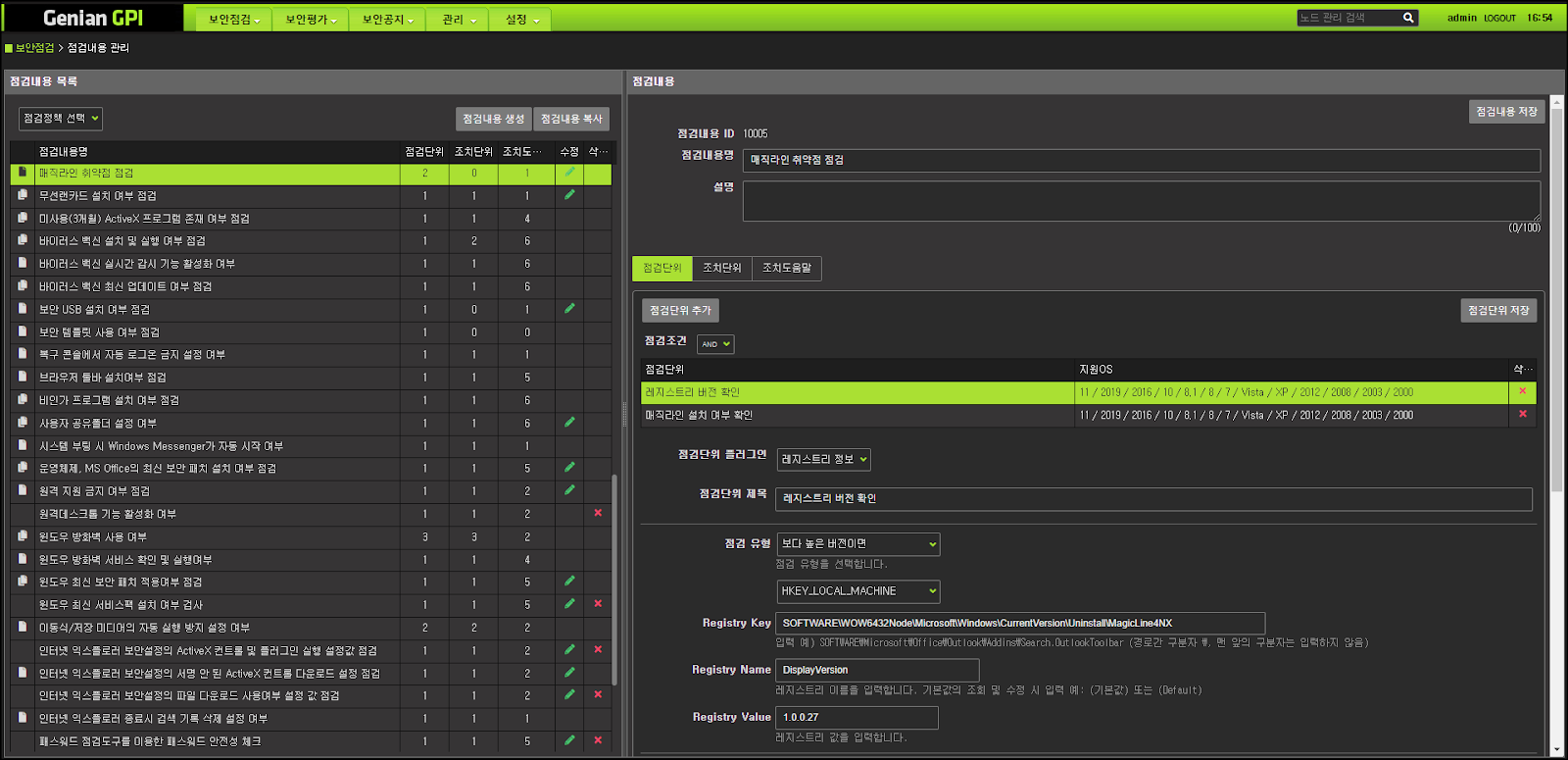The height and width of the screenshot is (760, 1568).
Task: Click the list panel vertical scrollbar
Action: (614, 579)
